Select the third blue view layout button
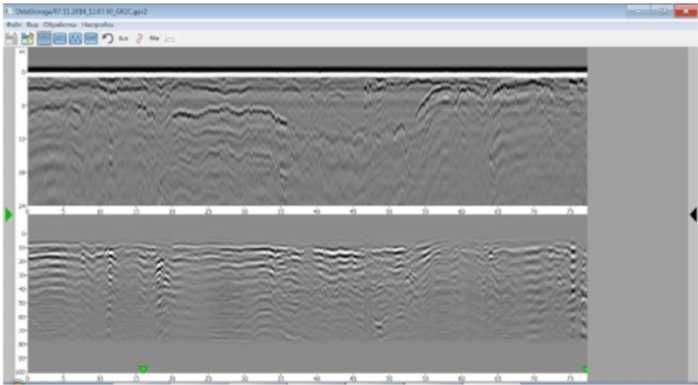 pos(75,39)
